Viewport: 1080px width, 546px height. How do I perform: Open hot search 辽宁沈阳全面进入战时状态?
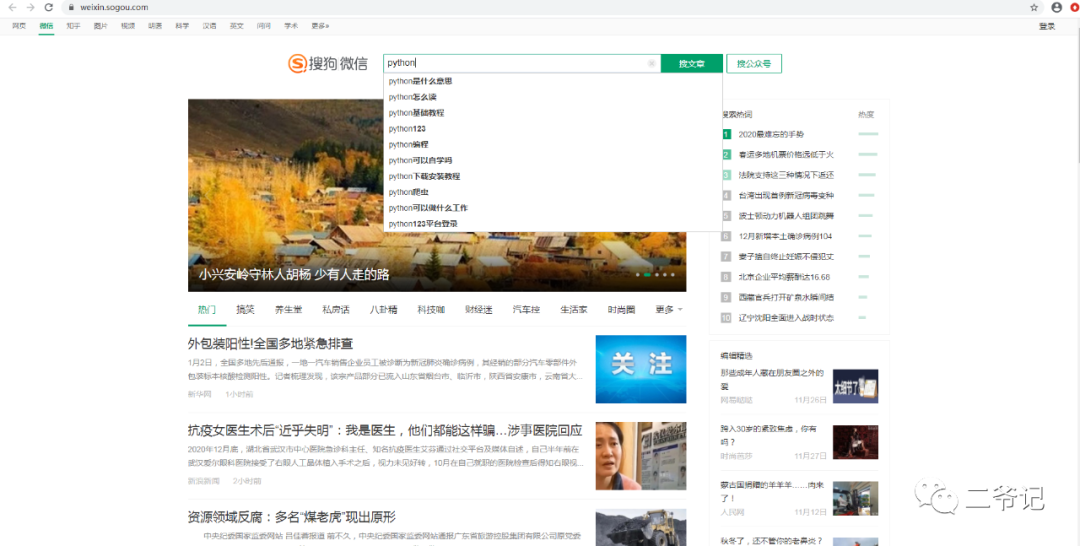[x=786, y=317]
